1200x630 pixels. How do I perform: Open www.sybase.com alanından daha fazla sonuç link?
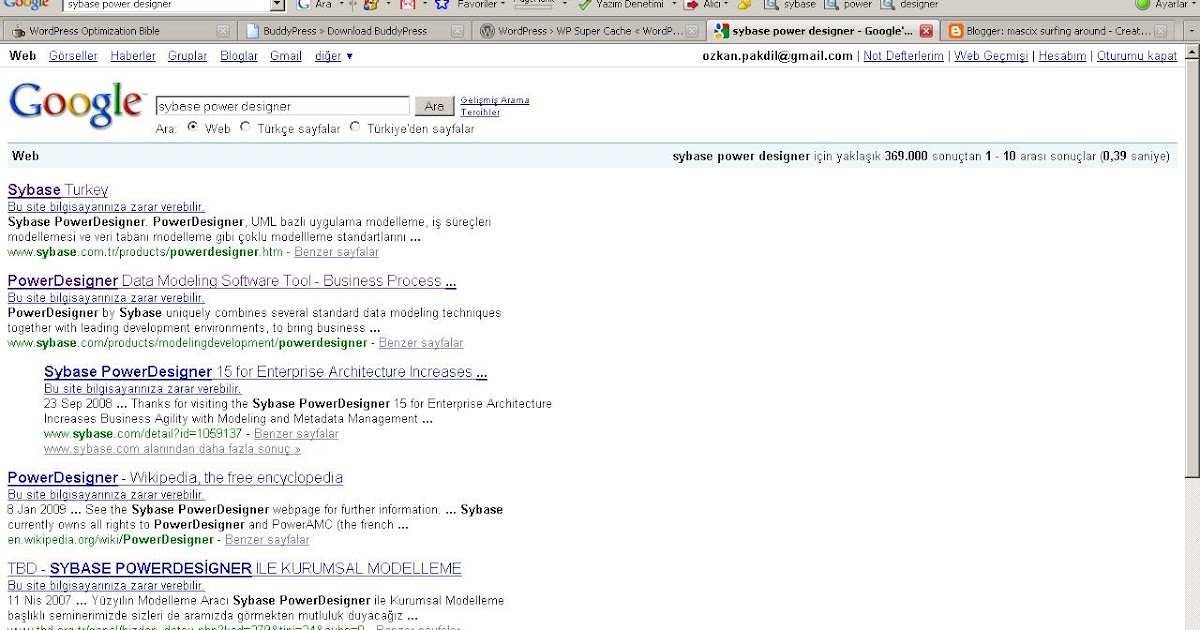click(172, 449)
